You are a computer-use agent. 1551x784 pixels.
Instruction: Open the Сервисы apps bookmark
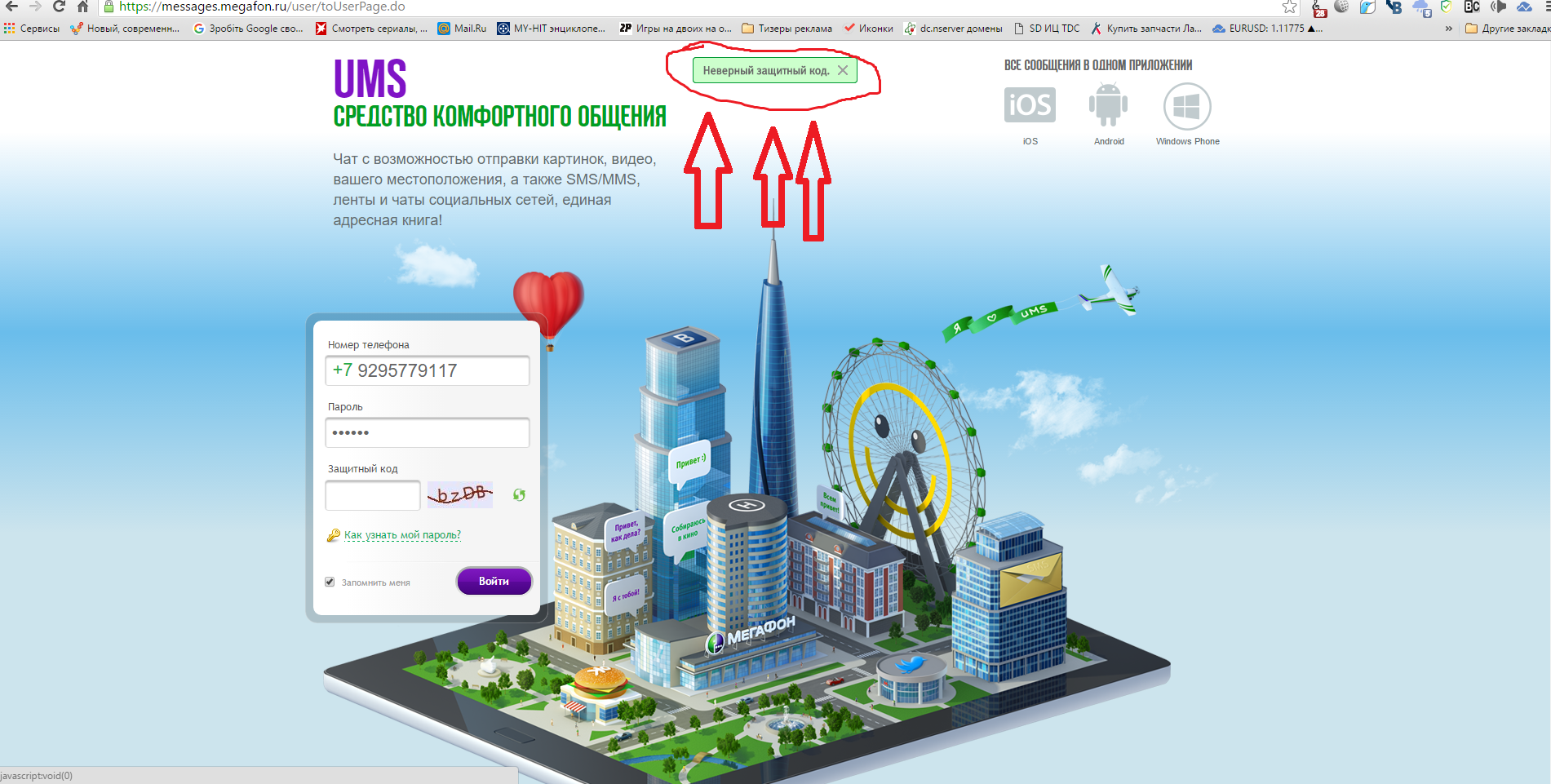[32, 29]
